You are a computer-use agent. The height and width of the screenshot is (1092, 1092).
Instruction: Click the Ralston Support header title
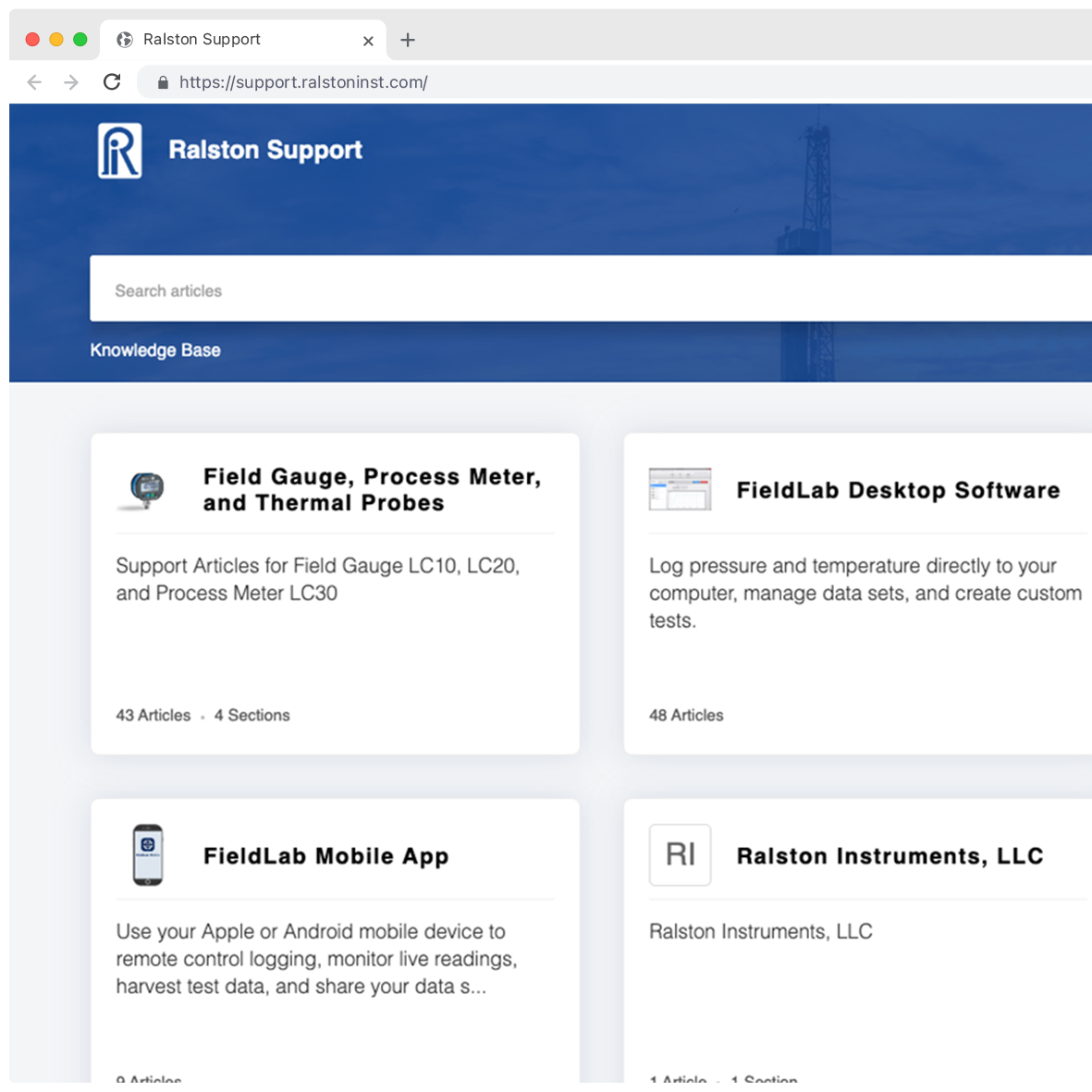tap(265, 150)
